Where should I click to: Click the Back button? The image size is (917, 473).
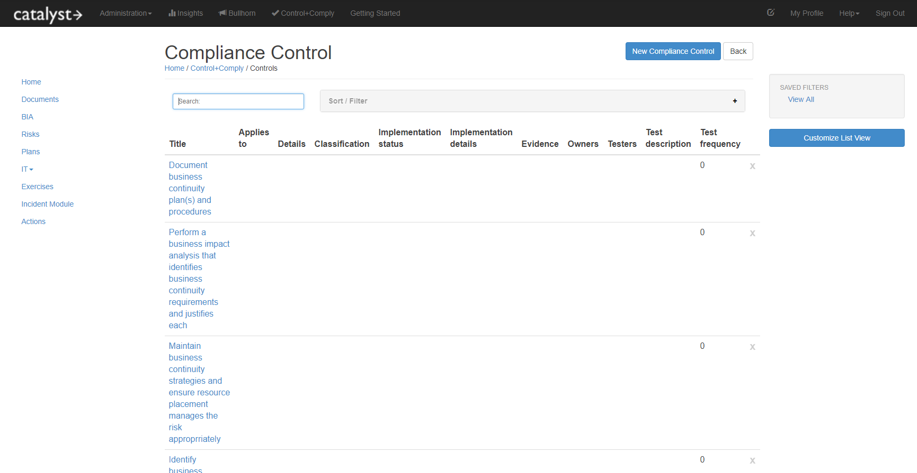[738, 51]
